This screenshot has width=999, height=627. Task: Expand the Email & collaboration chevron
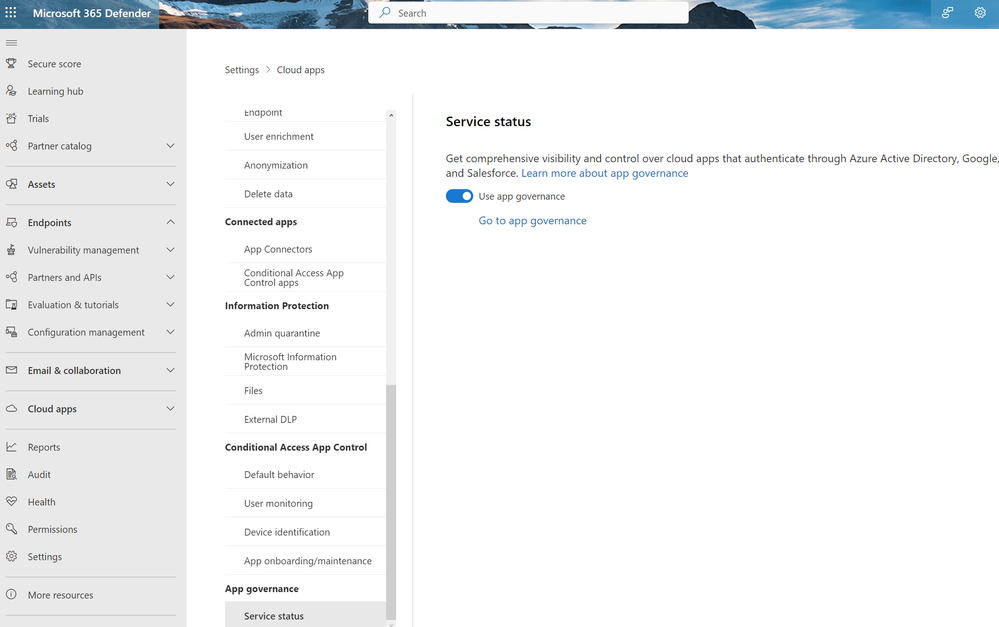[170, 370]
